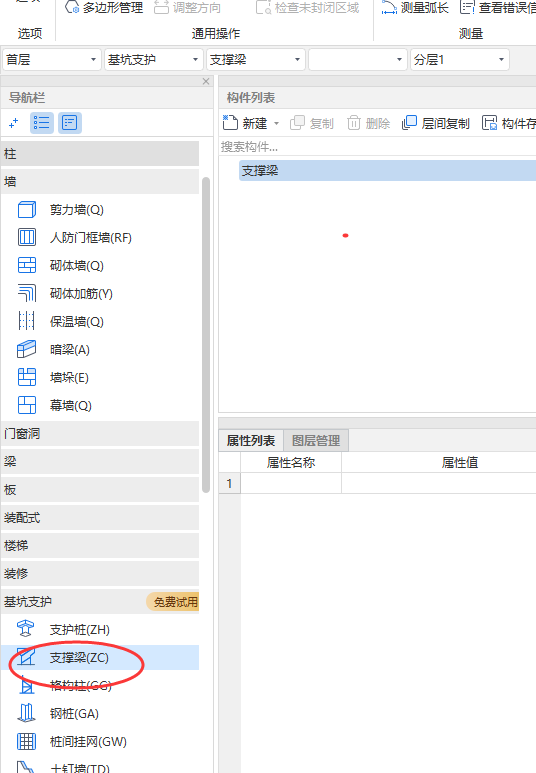Open the 基坑支护 category dropdown
The height and width of the screenshot is (773, 536).
[154, 60]
